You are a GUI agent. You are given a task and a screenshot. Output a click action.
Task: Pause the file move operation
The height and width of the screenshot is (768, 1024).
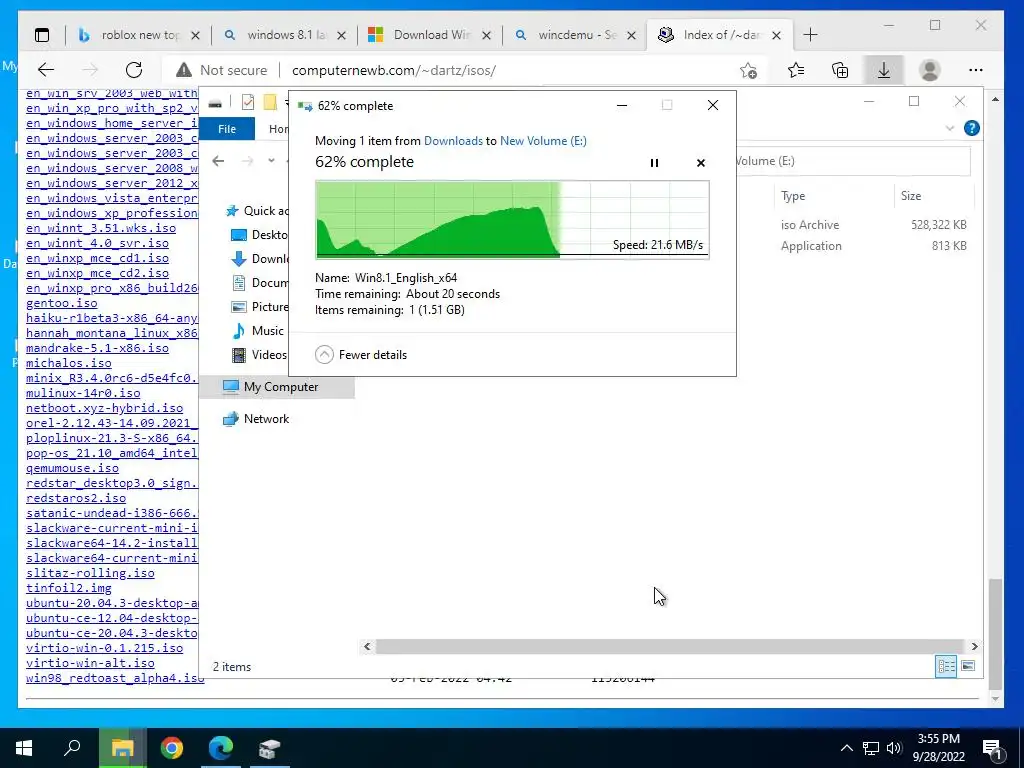(x=654, y=163)
